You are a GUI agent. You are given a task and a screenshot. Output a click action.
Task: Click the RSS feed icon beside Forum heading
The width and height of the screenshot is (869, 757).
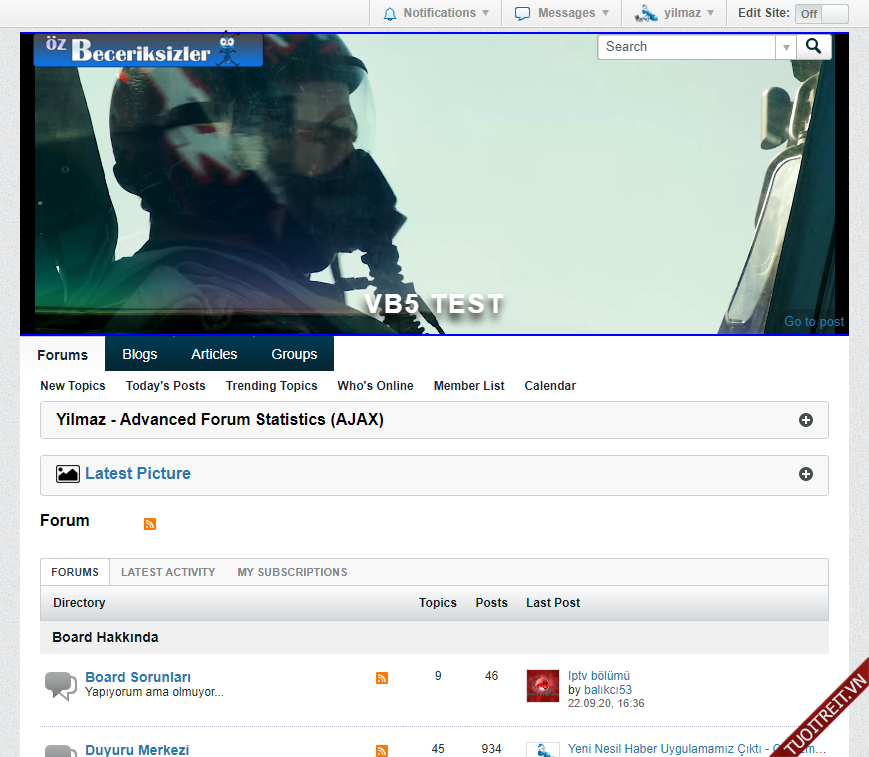pos(150,524)
